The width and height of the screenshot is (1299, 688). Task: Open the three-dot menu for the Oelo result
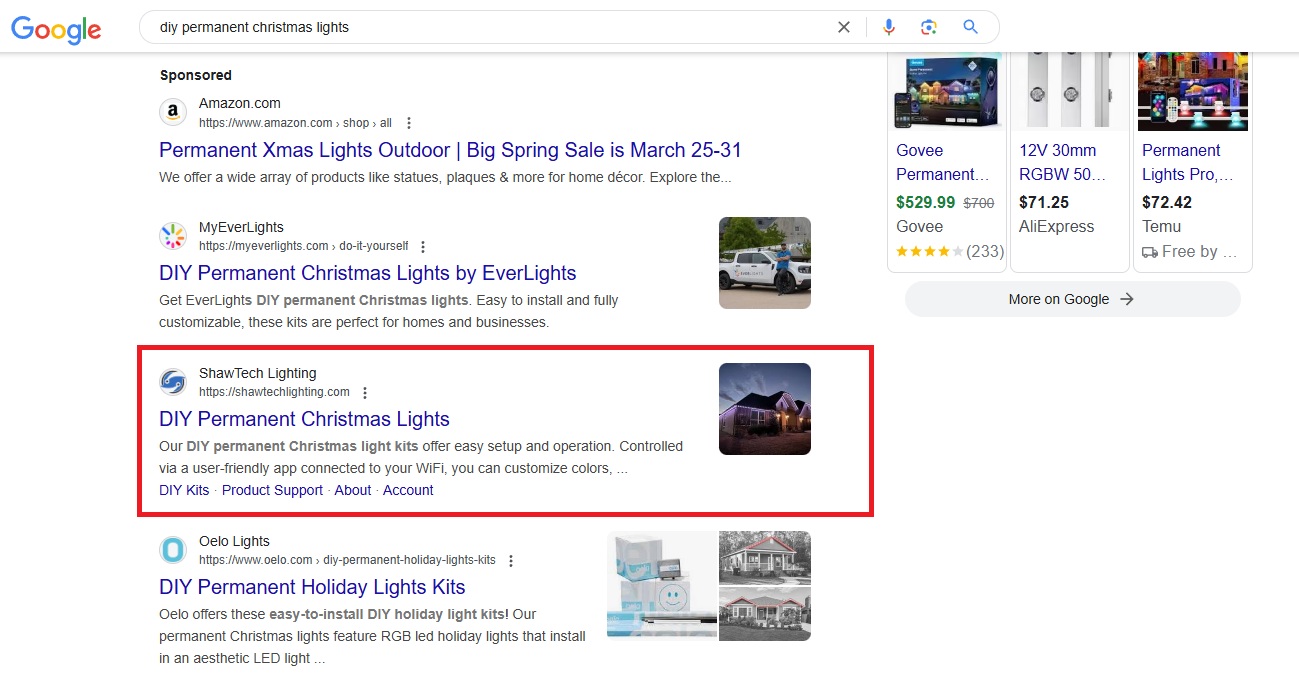[511, 560]
